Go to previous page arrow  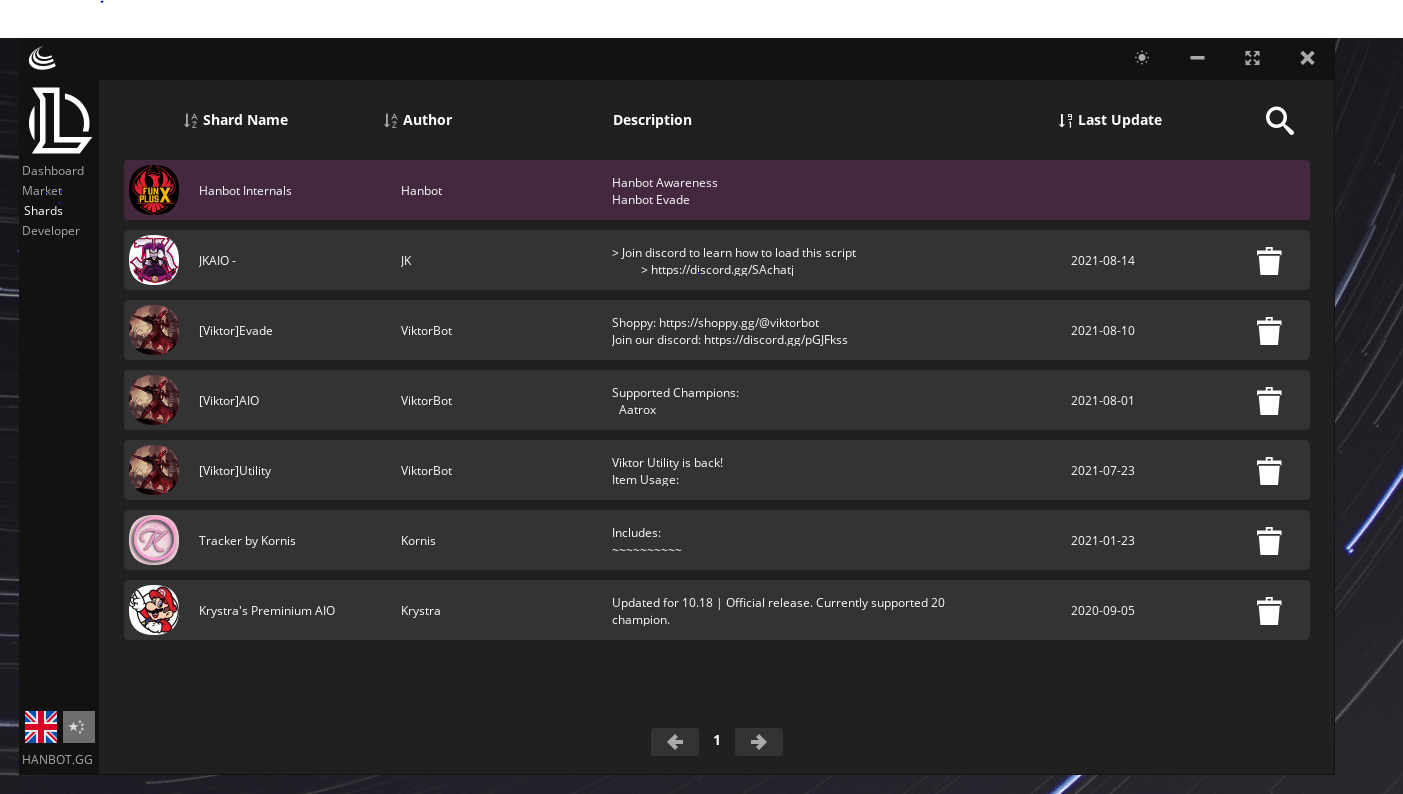[x=675, y=741]
